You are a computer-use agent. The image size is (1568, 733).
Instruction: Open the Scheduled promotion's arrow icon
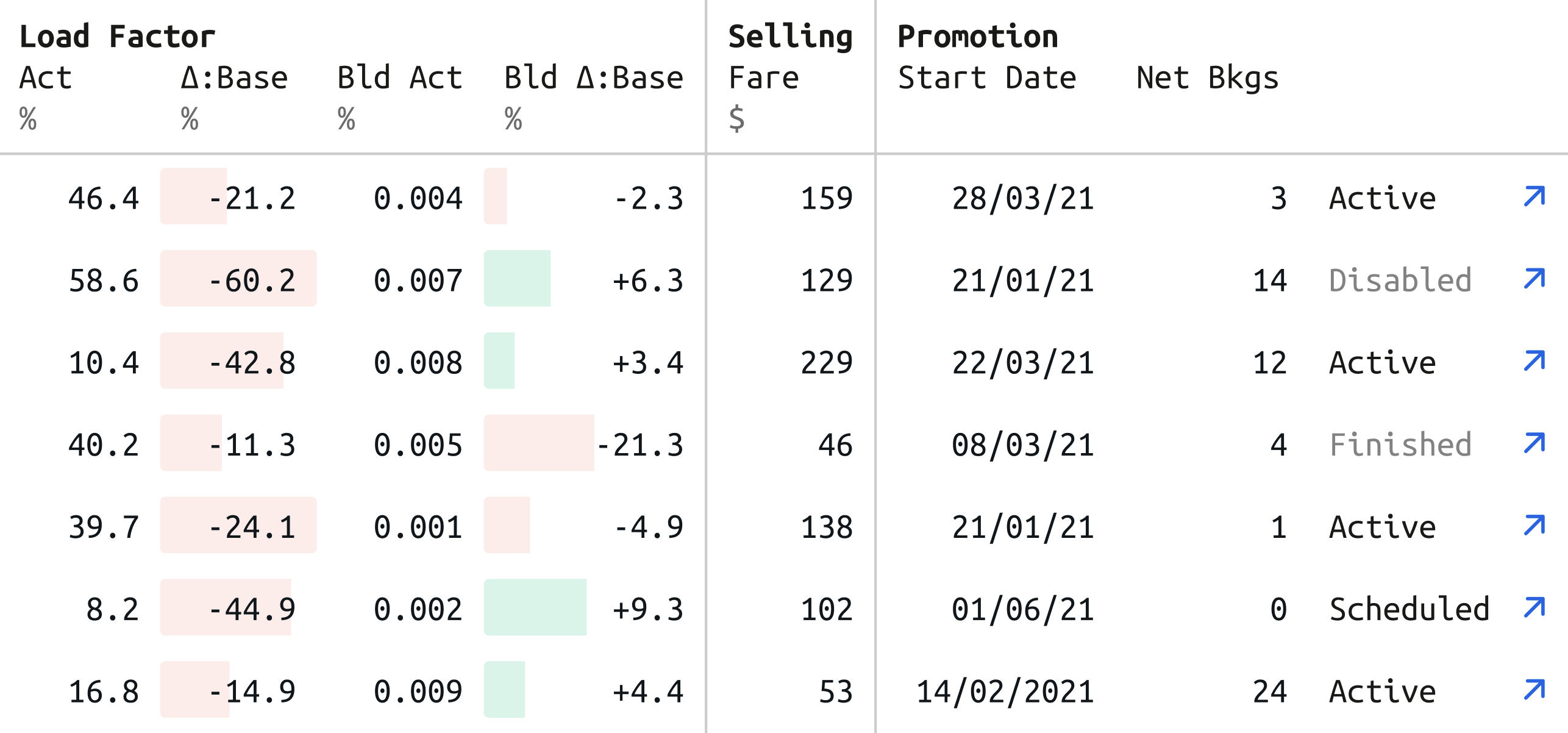click(x=1534, y=609)
